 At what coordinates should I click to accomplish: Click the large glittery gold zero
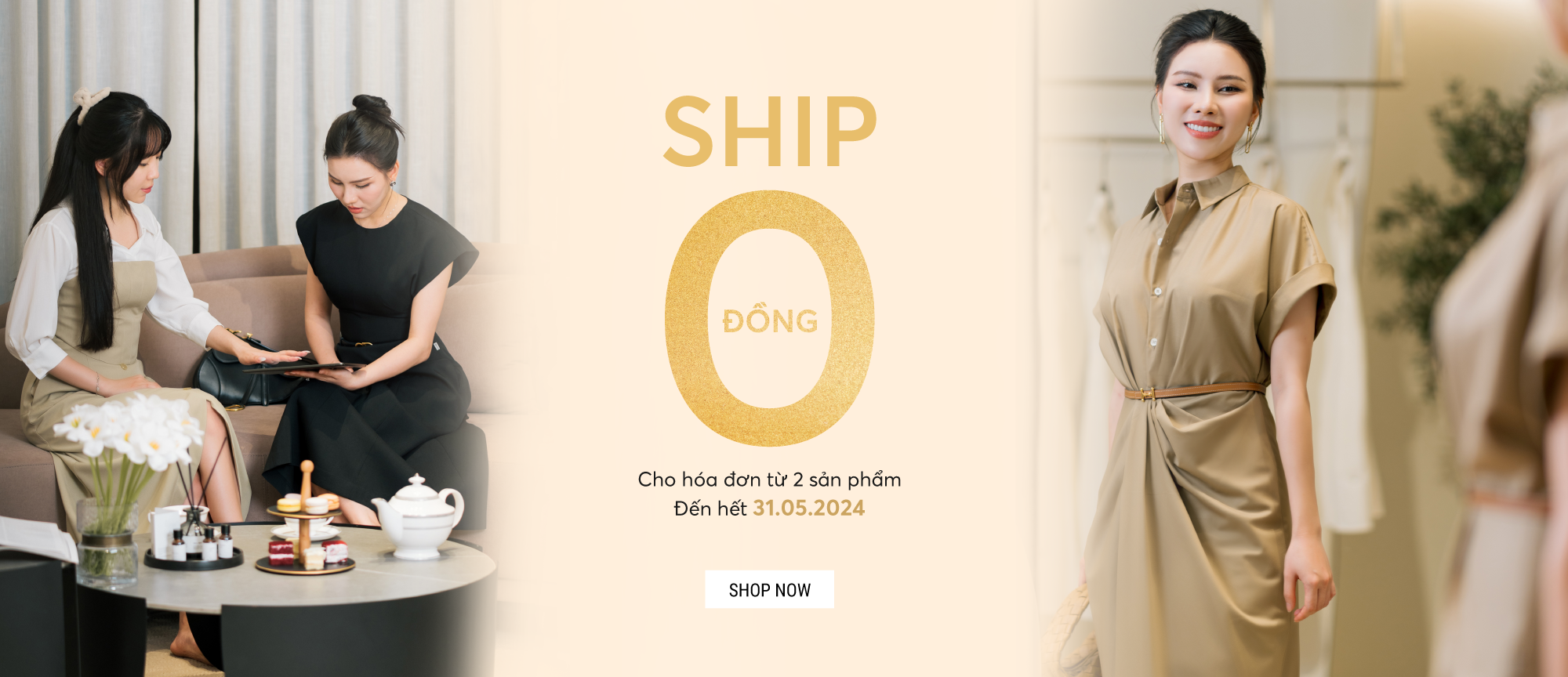tap(769, 318)
